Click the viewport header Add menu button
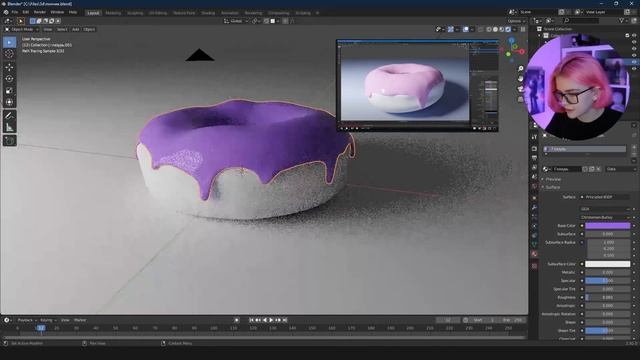 pyautogui.click(x=76, y=29)
